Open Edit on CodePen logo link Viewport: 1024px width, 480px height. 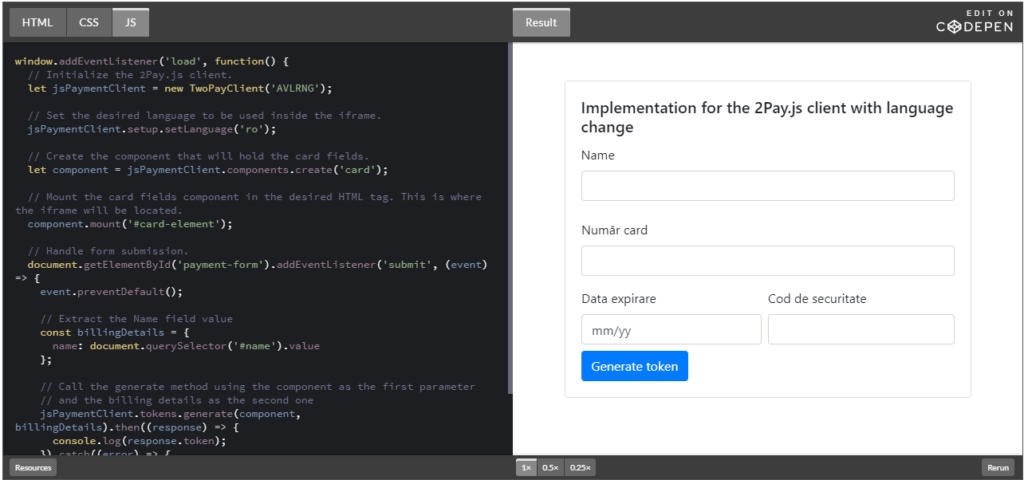[x=974, y=22]
